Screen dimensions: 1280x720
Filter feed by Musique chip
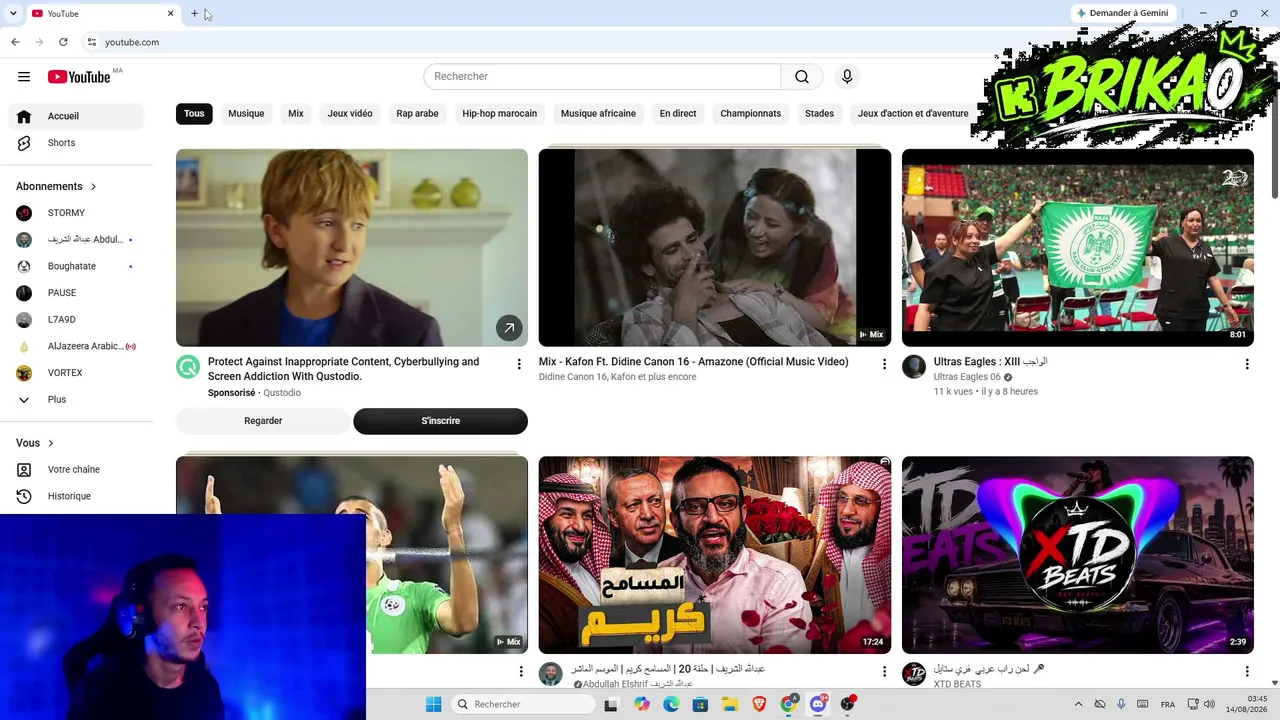246,113
